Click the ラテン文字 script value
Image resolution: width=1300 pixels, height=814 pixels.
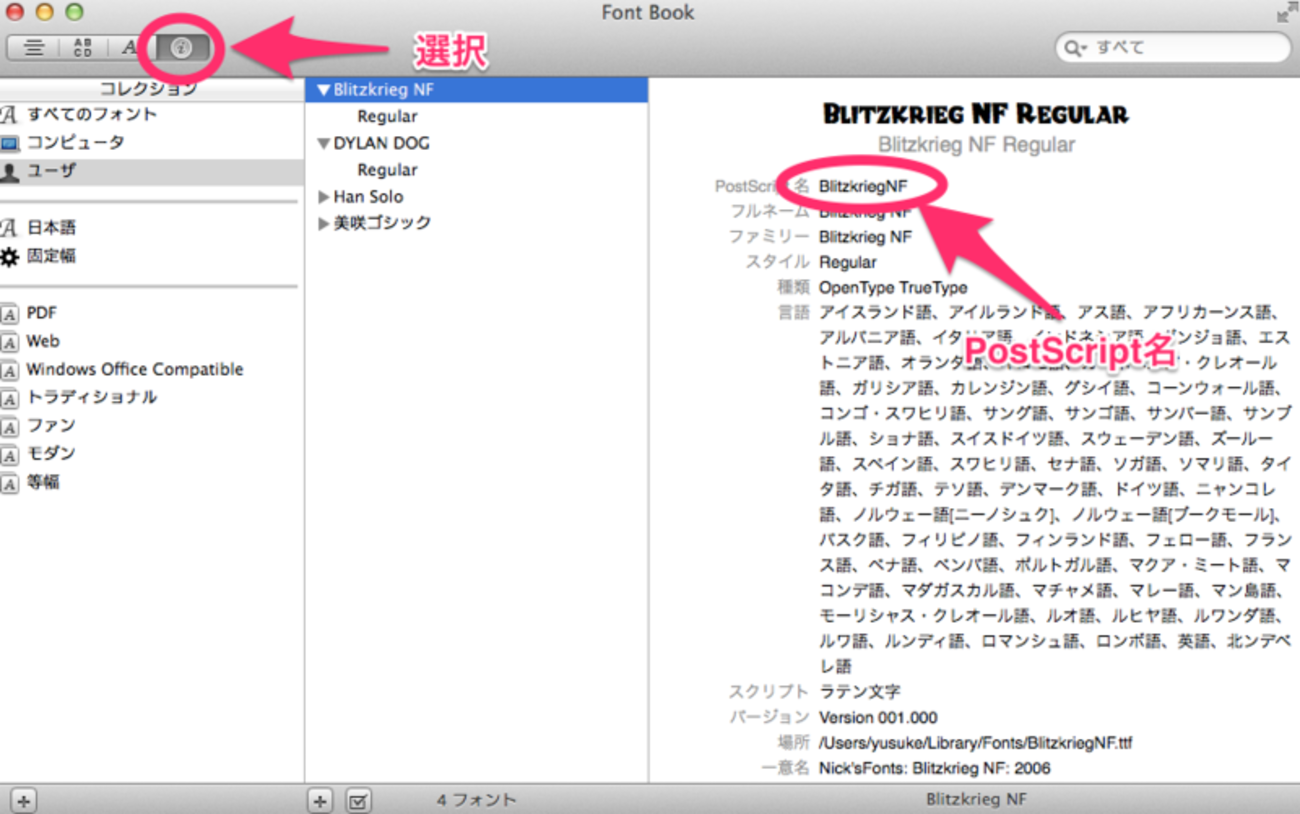859,692
